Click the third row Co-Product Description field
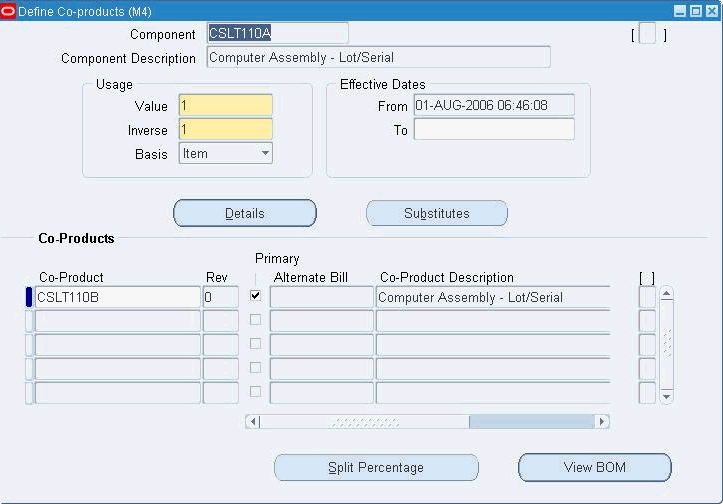This screenshot has height=504, width=723. coord(493,345)
